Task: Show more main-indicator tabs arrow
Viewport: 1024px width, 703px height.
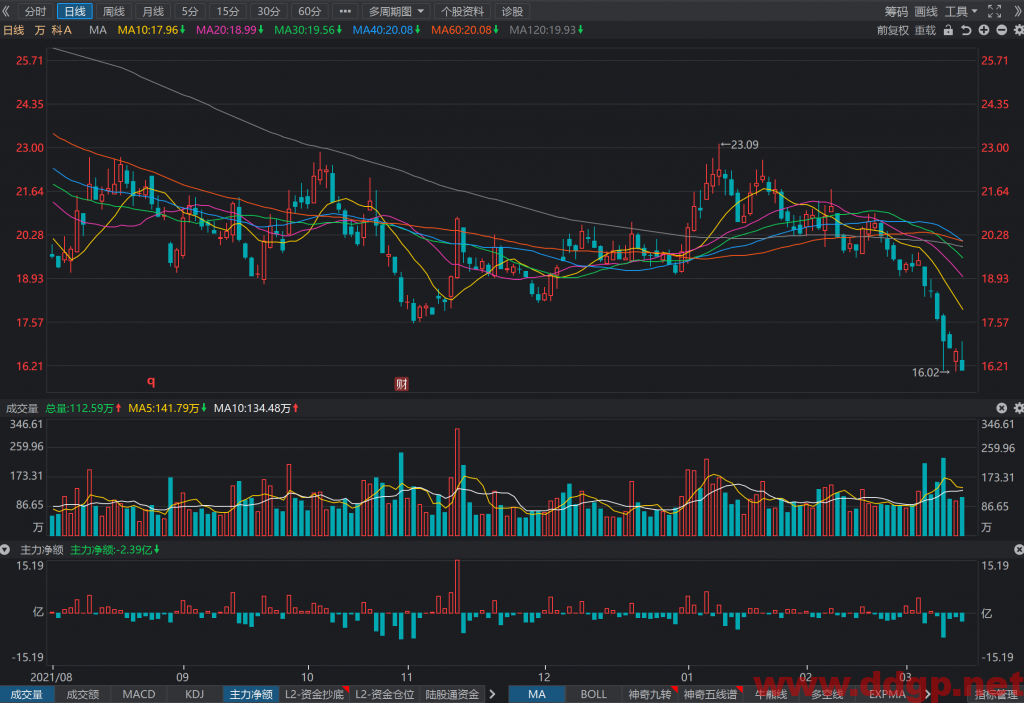Action: pos(927,694)
